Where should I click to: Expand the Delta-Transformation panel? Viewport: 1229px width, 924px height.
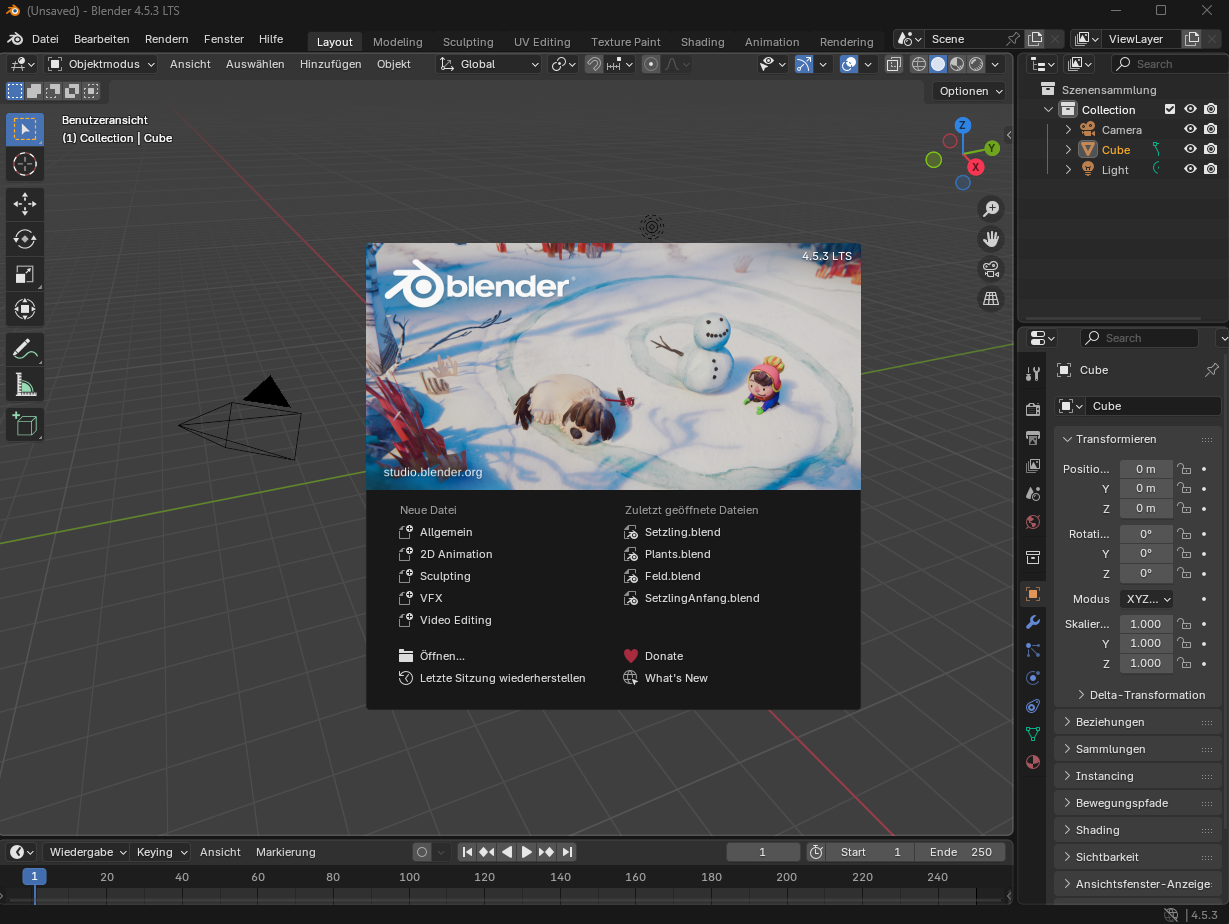[1138, 694]
